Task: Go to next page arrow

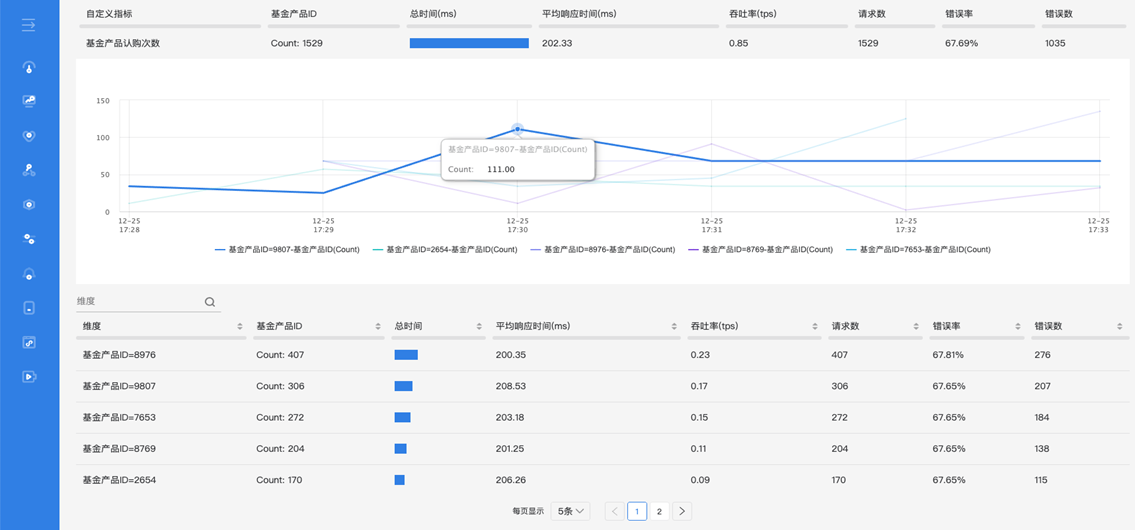Action: tap(682, 511)
